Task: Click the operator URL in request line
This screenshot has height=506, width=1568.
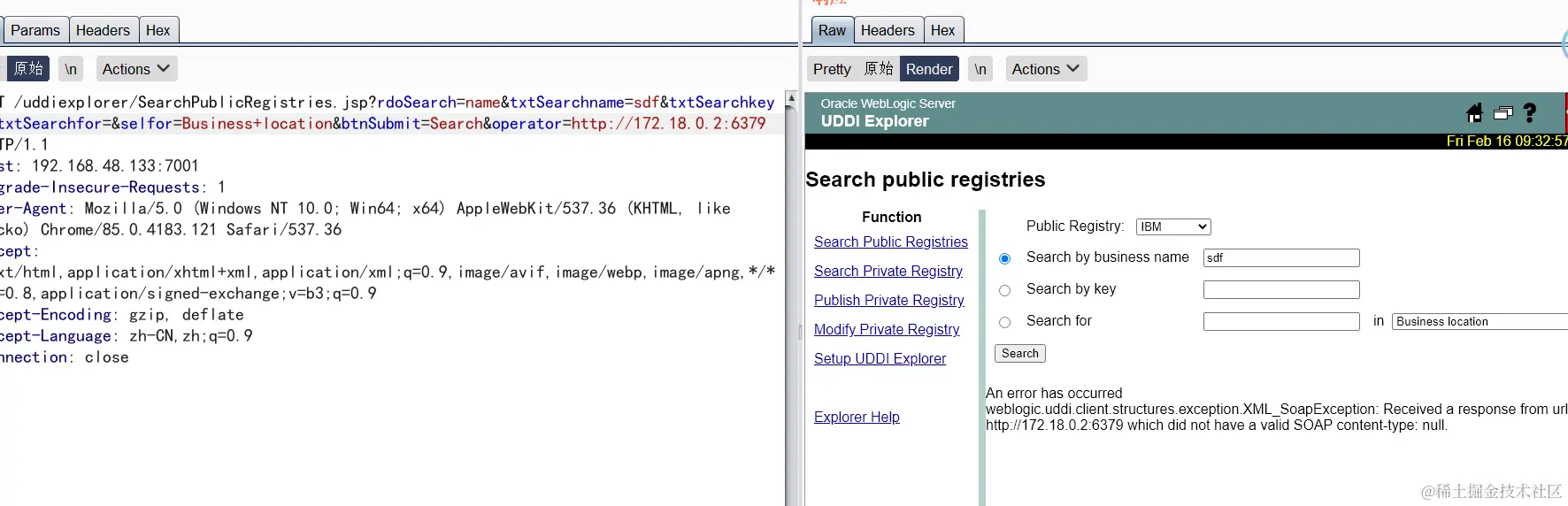Action: tap(668, 124)
